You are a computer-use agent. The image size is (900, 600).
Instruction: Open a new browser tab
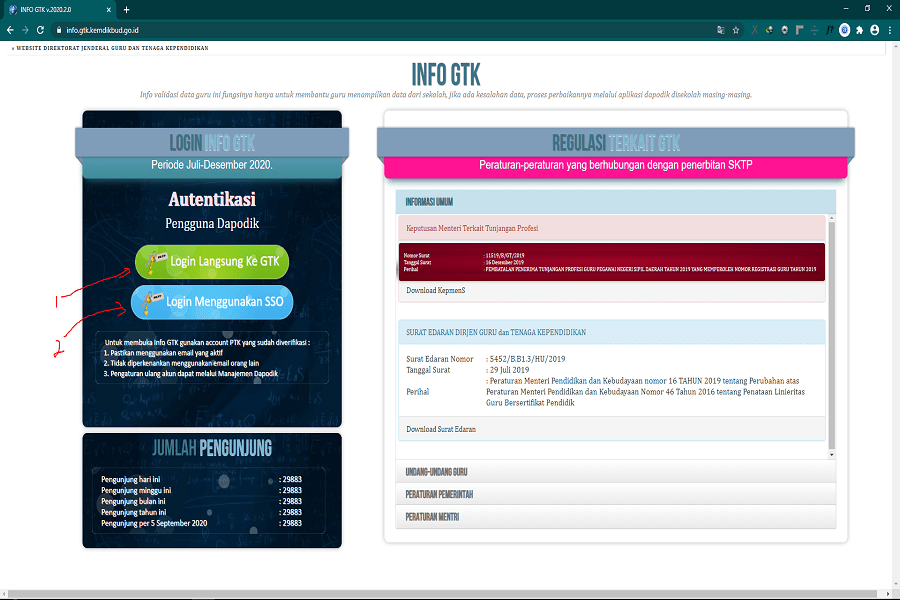point(126,10)
